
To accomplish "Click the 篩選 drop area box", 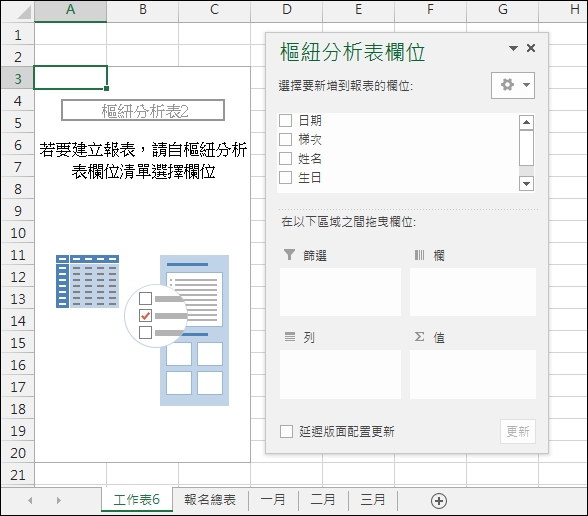I will (340, 292).
